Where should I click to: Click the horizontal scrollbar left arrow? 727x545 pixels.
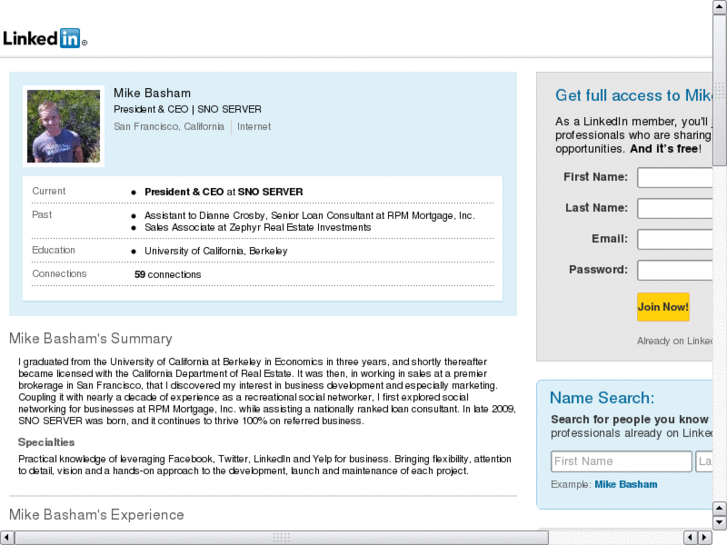[x=7, y=537]
